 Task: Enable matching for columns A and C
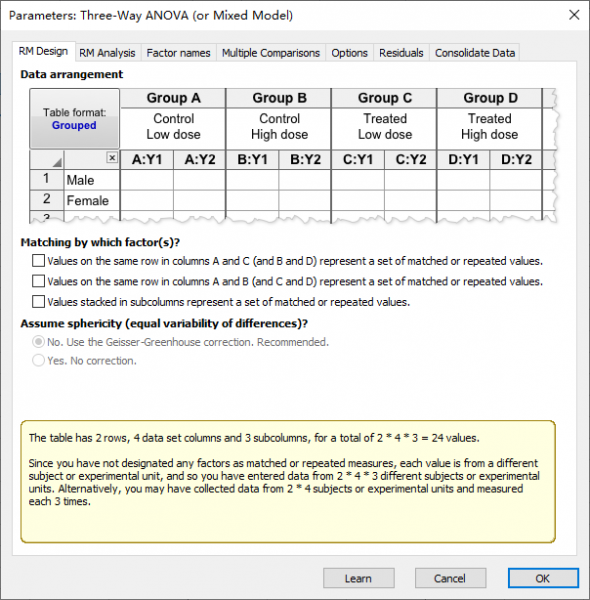[38, 261]
